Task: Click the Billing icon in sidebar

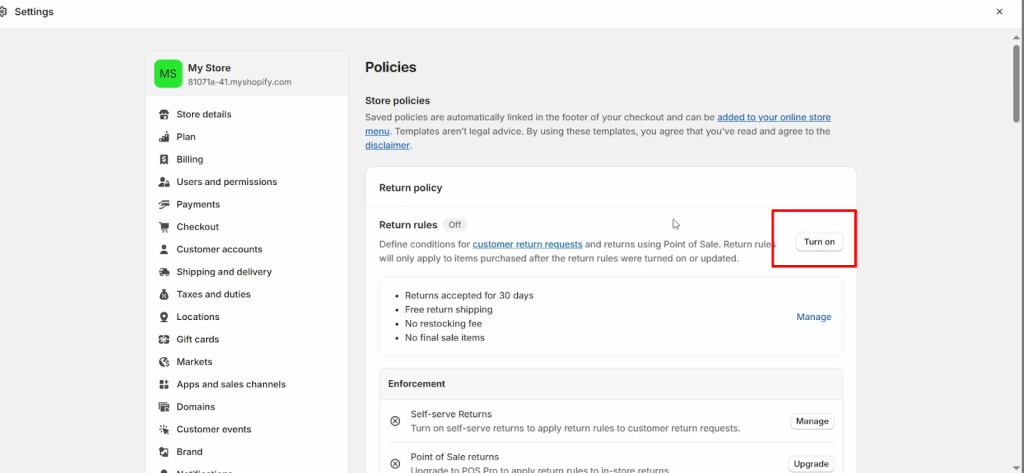Action: point(164,160)
